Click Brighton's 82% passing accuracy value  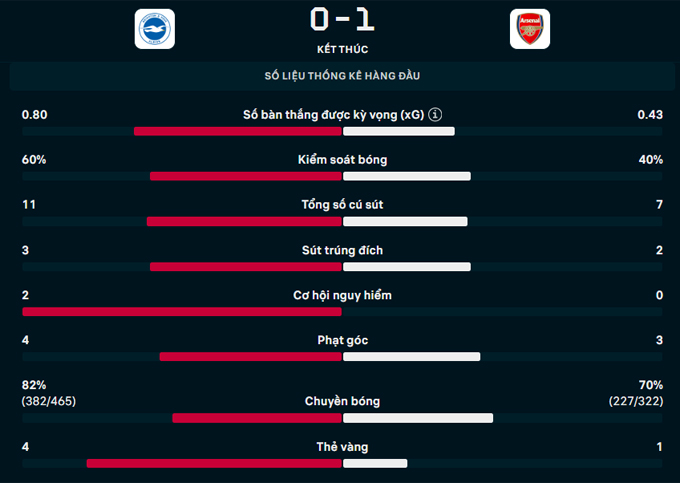[x=34, y=385]
